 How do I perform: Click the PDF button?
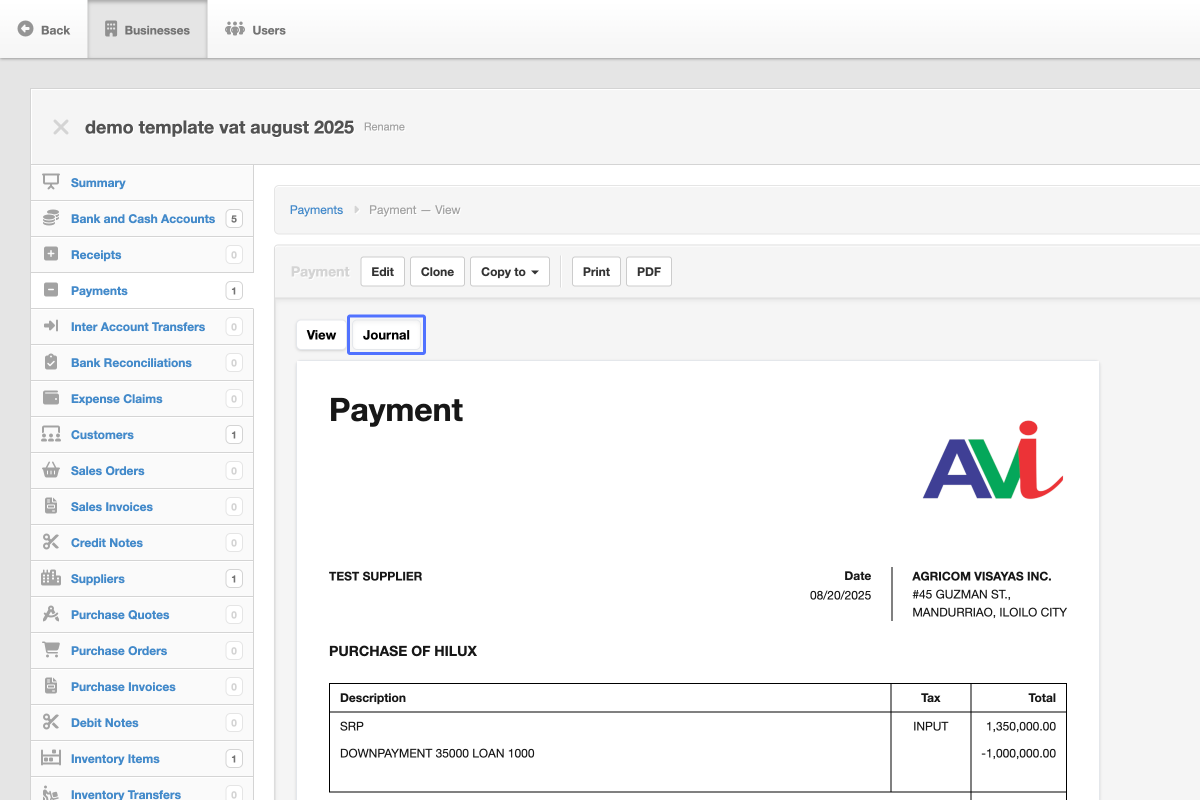[649, 272]
